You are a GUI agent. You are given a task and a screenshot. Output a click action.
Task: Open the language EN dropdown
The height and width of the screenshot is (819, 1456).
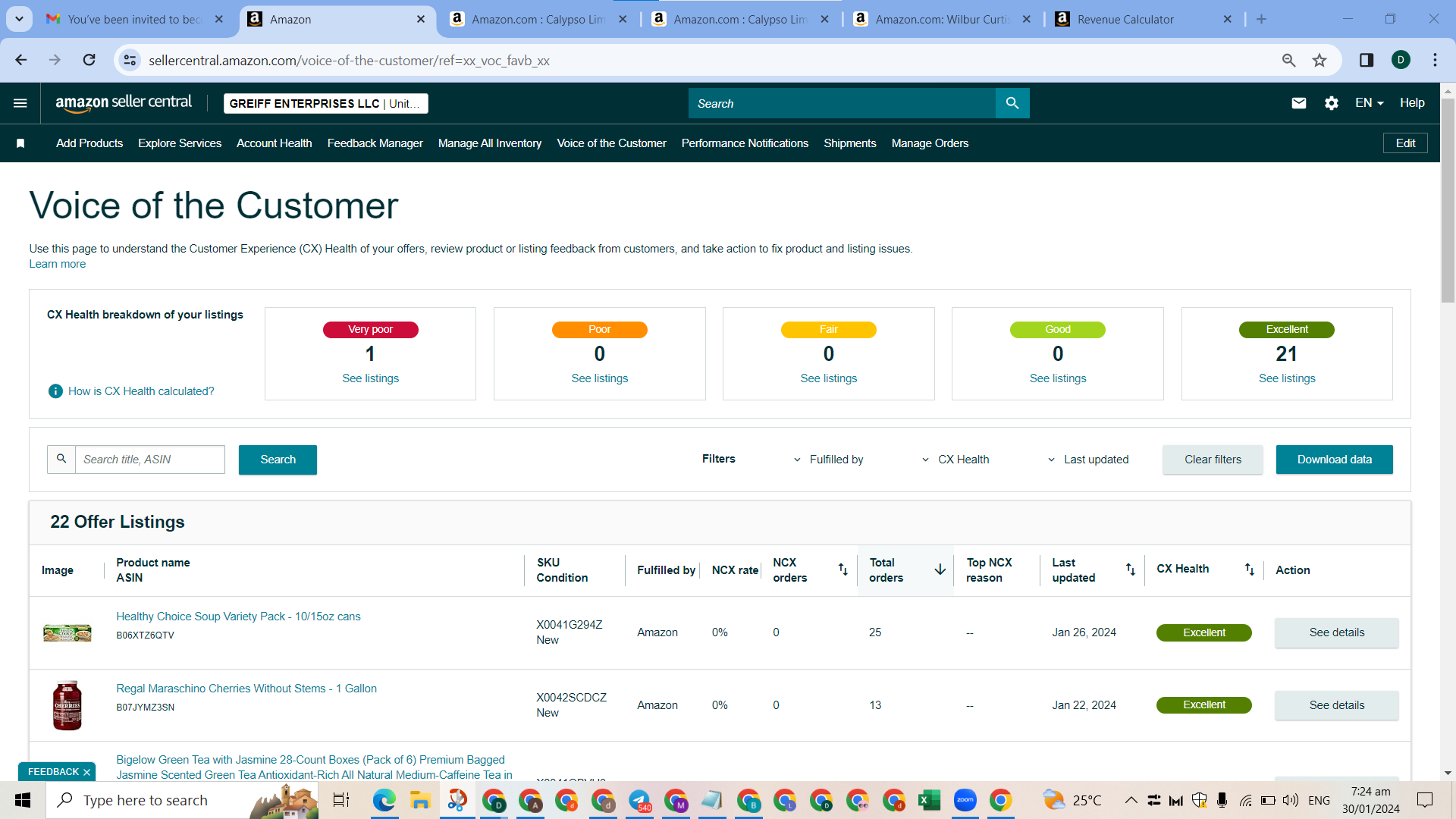[1370, 103]
